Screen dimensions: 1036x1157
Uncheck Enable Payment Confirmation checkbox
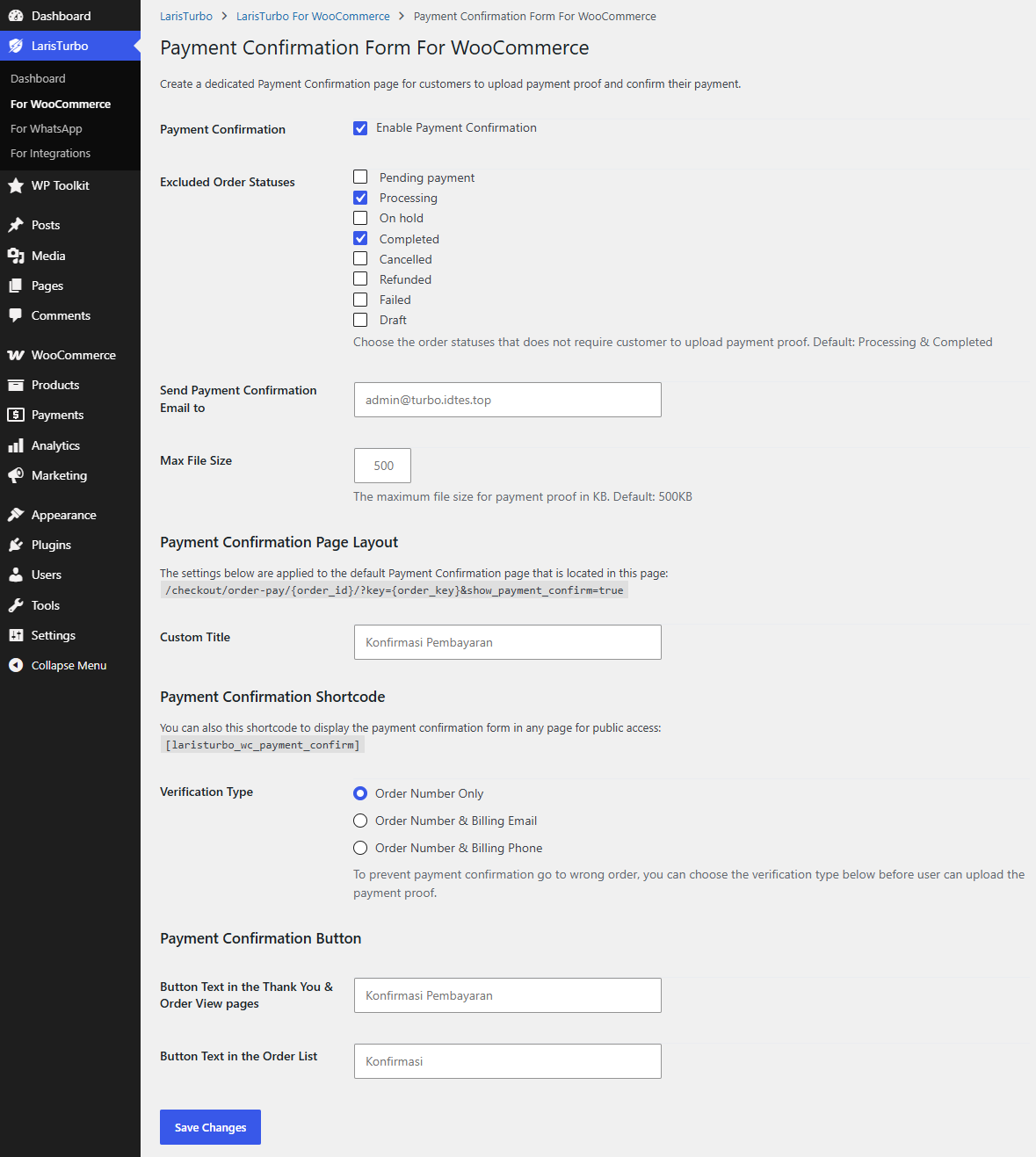(360, 128)
